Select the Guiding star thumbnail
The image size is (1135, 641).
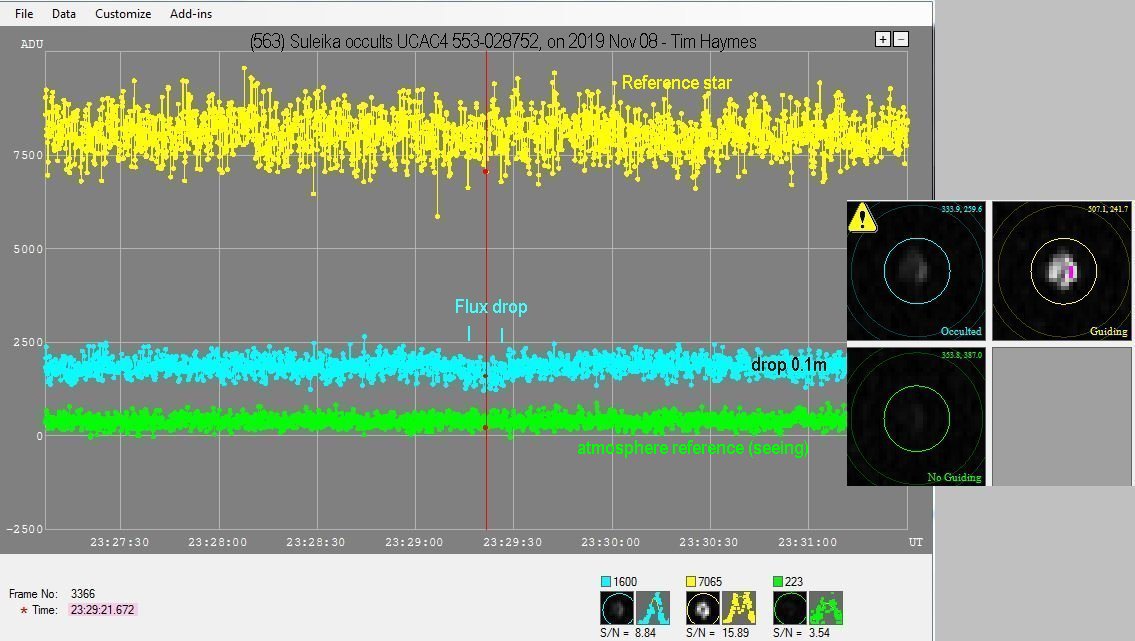1062,270
